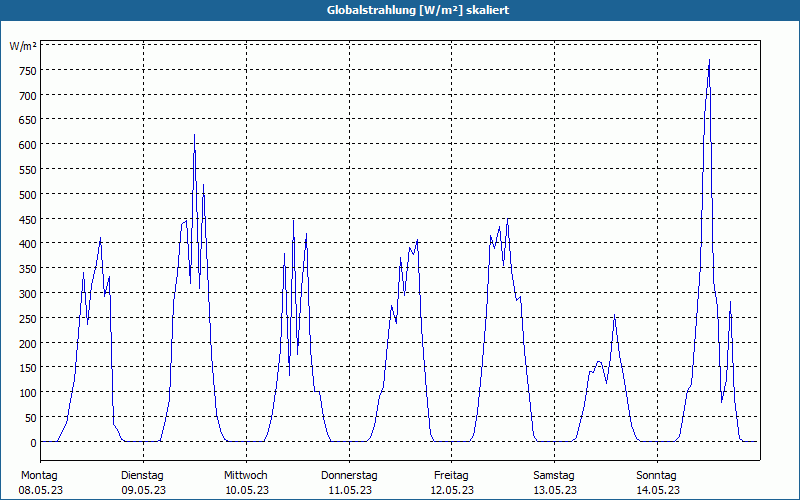Click the 250 y-axis value
Viewport: 800px width, 500px height.
pyautogui.click(x=27, y=319)
